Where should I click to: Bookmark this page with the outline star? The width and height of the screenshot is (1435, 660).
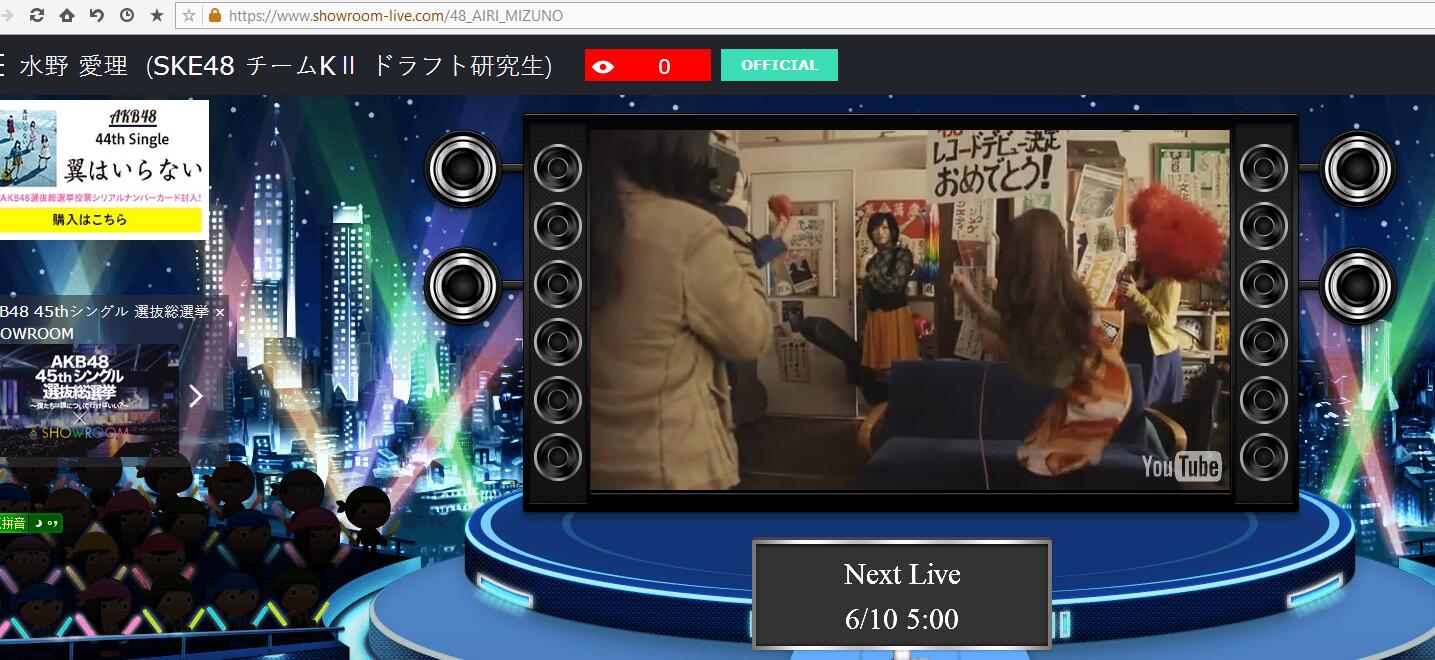[189, 16]
